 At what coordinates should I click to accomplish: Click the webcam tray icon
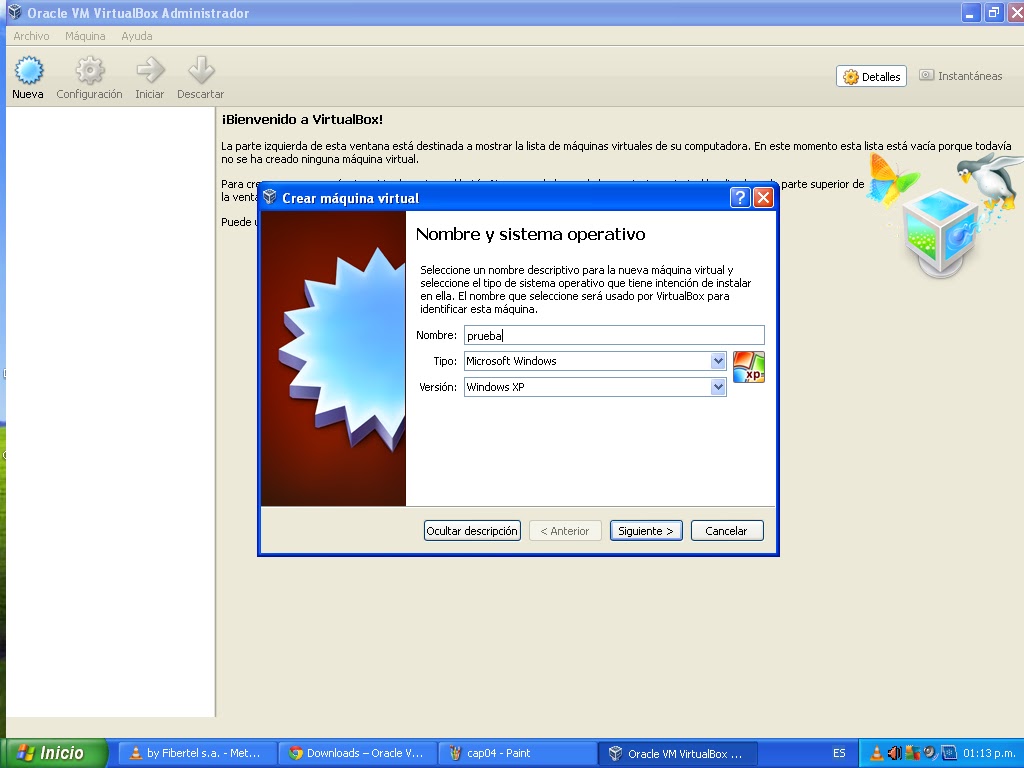click(930, 753)
